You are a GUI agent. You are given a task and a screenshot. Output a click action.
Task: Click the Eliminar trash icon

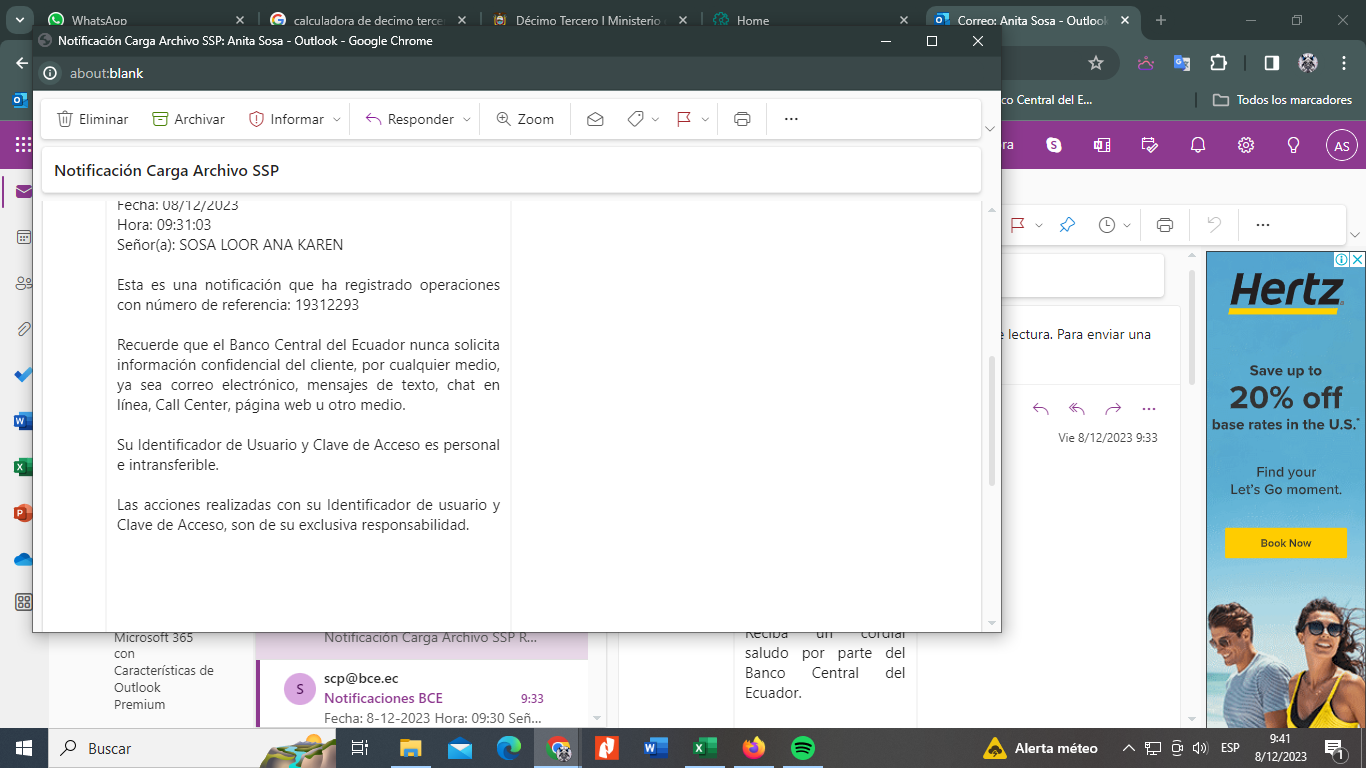click(65, 119)
